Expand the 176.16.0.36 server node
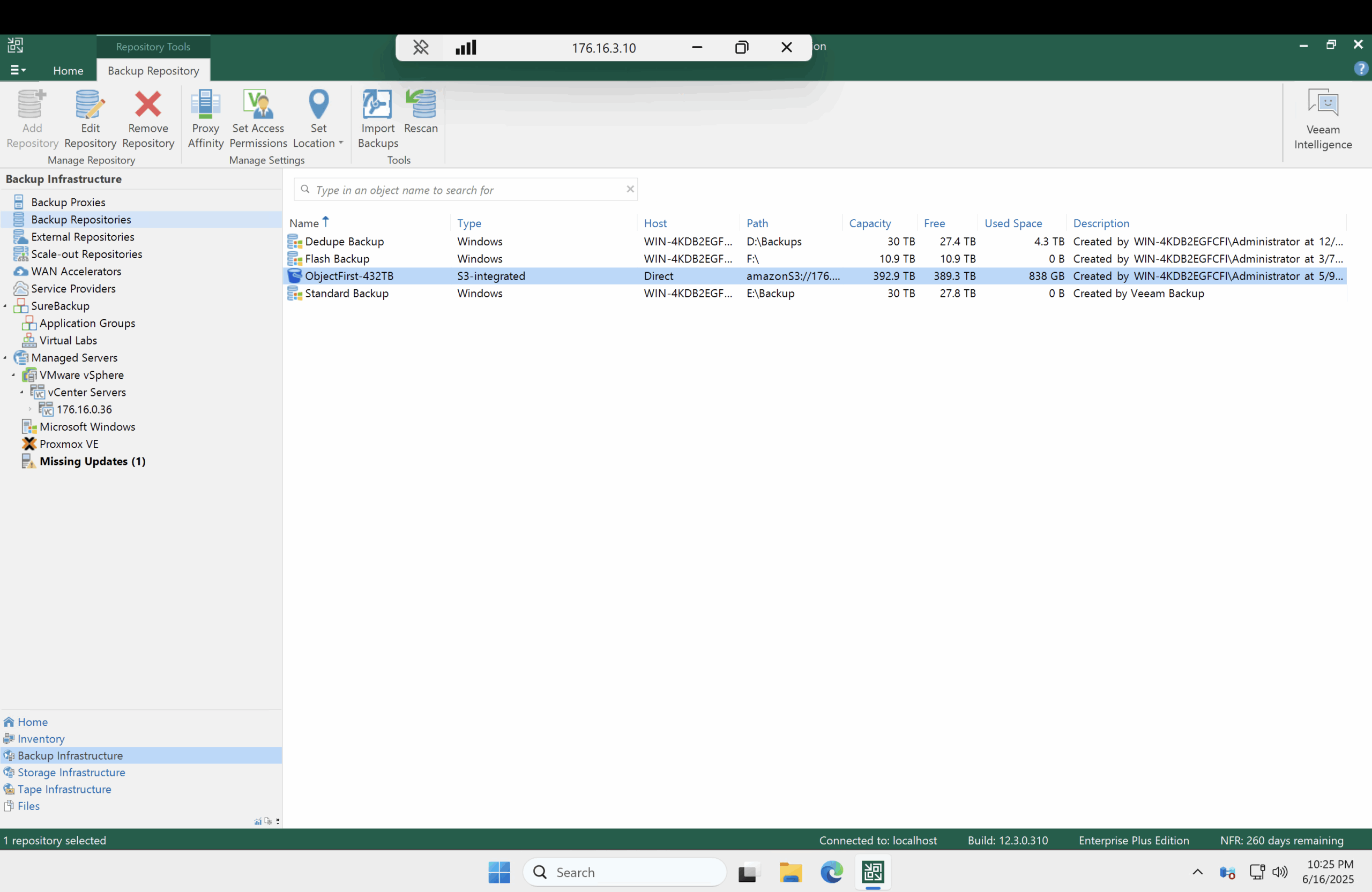 click(30, 409)
